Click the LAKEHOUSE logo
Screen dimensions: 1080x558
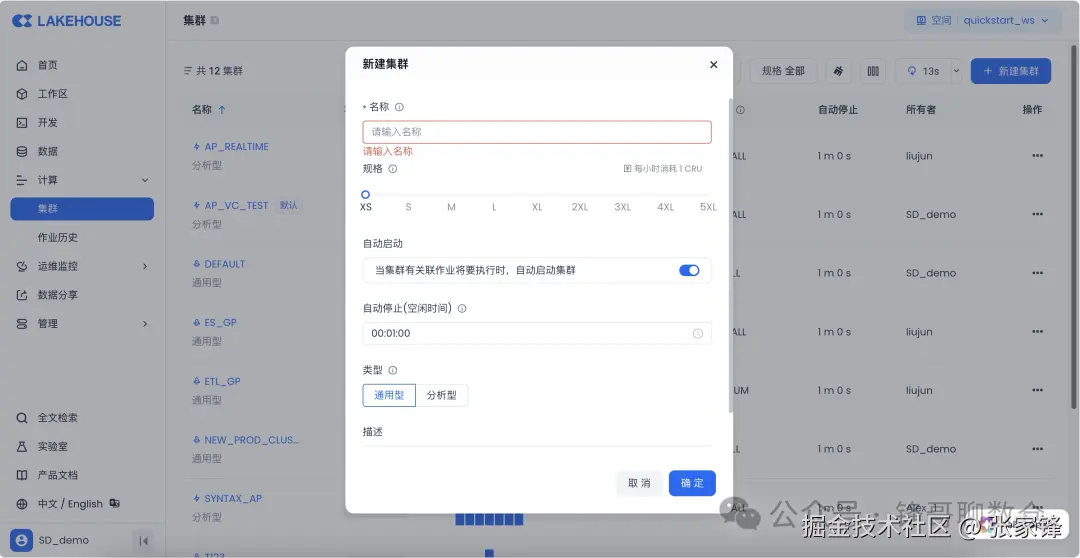67,21
